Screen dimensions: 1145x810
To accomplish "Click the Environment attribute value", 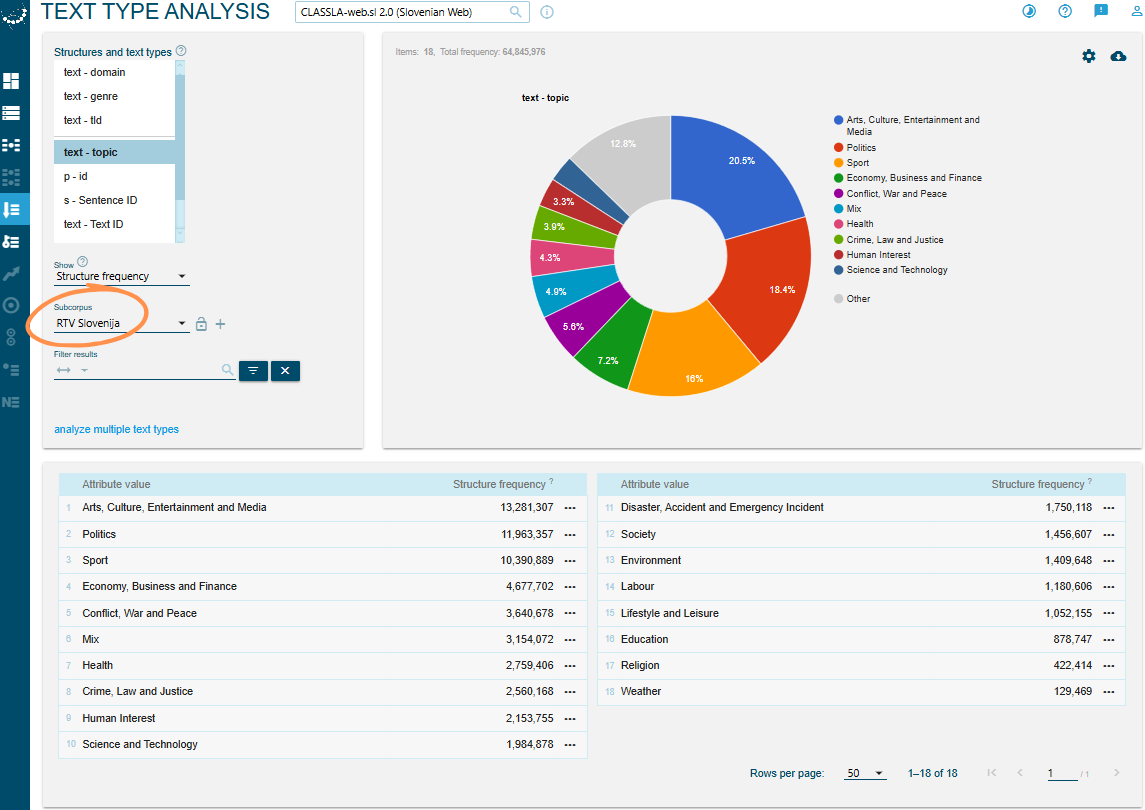I will point(651,560).
